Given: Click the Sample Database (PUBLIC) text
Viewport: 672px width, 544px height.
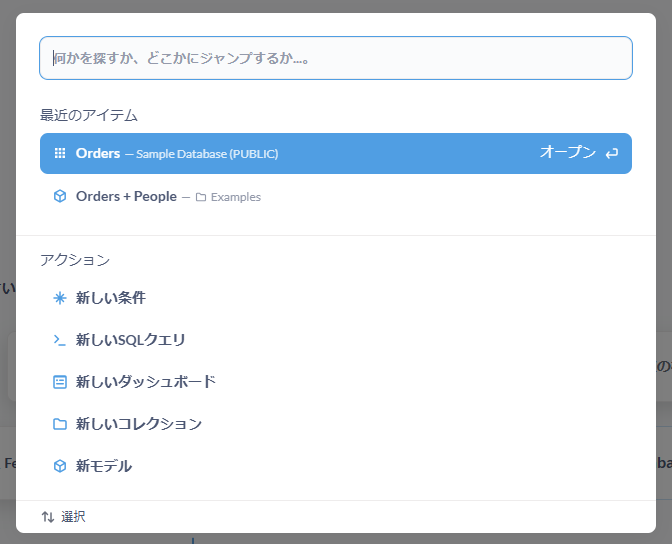Looking at the screenshot, I should pyautogui.click(x=207, y=154).
